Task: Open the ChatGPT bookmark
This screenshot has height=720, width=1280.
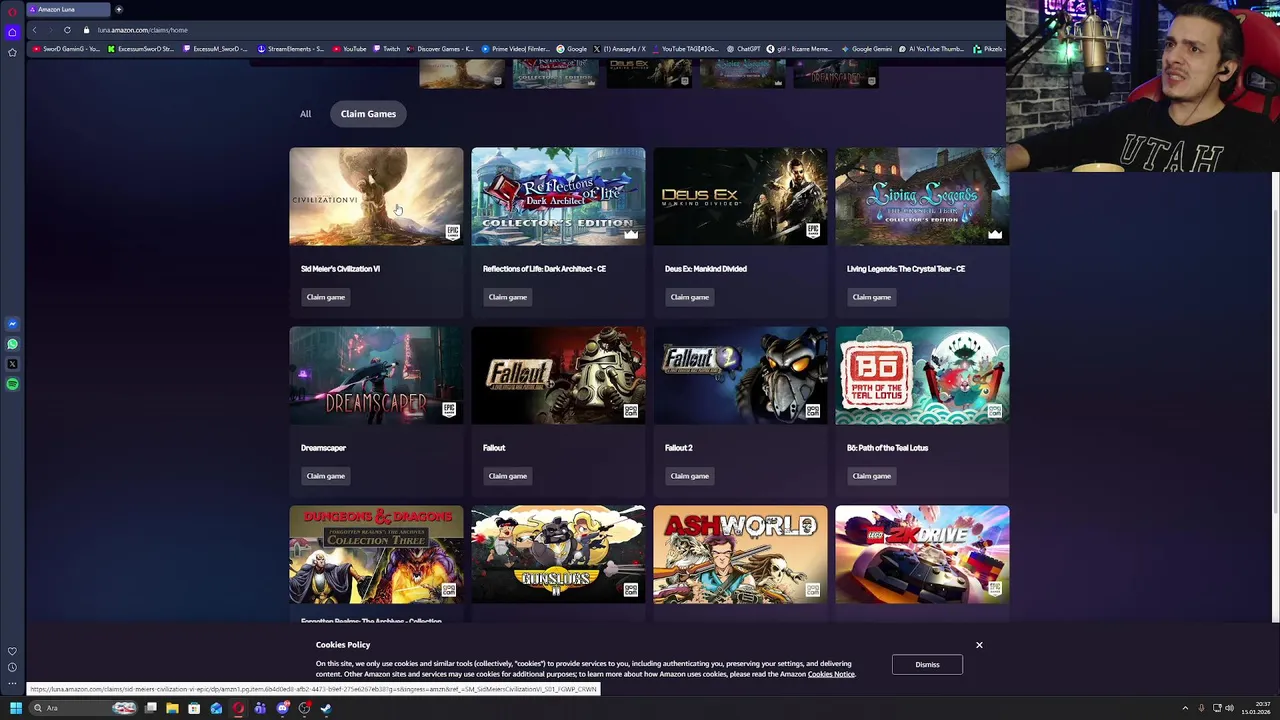Action: [x=743, y=49]
